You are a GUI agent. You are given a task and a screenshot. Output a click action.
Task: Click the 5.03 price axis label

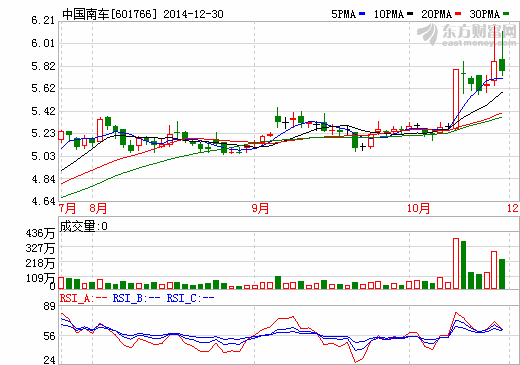point(43,156)
